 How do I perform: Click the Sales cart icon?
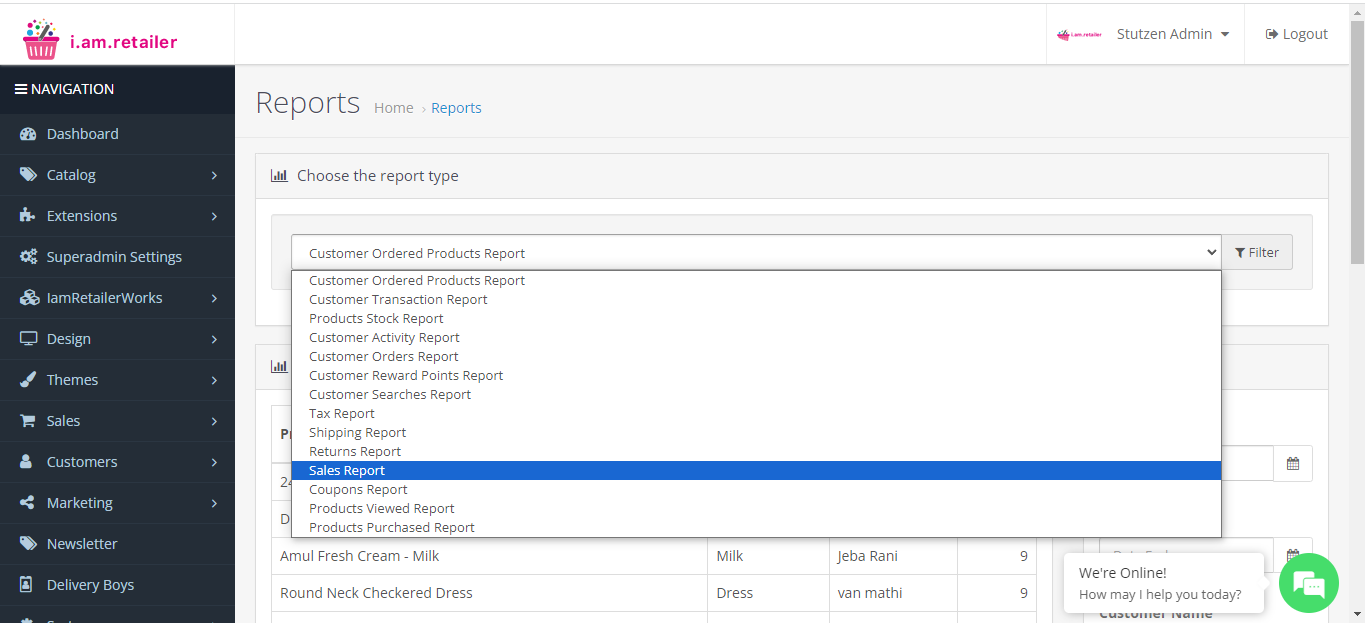point(28,421)
